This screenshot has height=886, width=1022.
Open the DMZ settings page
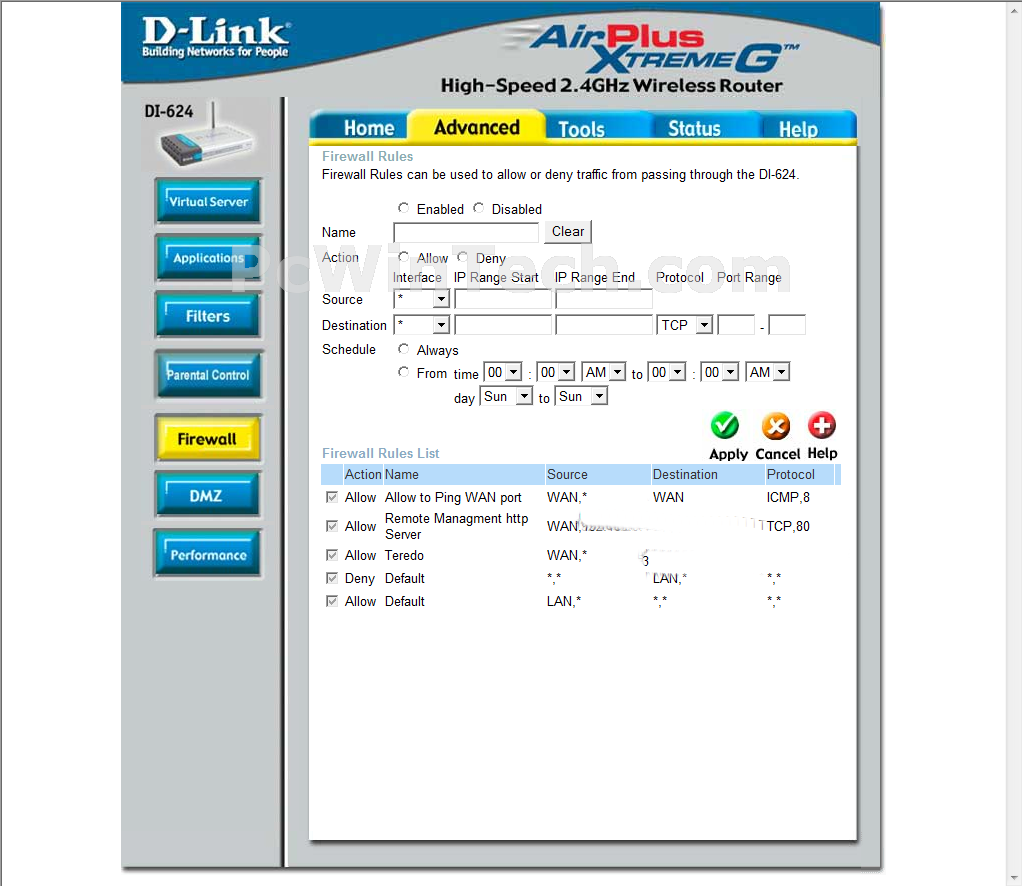pyautogui.click(x=208, y=495)
